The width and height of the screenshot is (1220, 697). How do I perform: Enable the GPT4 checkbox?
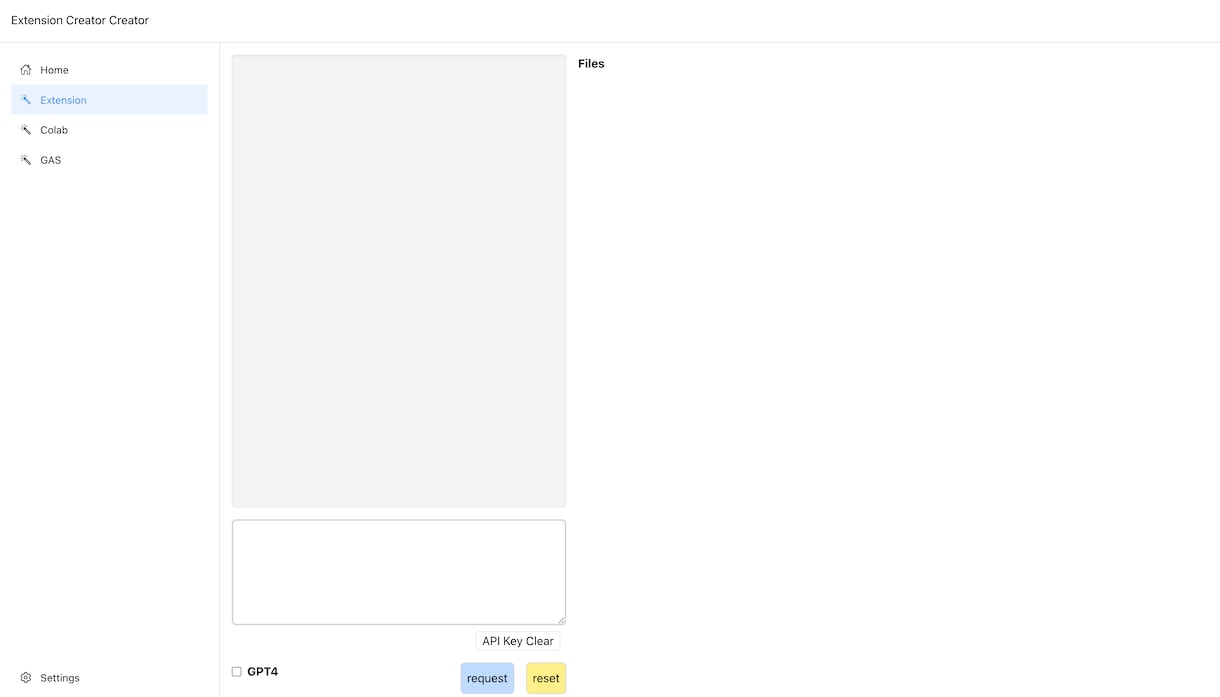(237, 672)
